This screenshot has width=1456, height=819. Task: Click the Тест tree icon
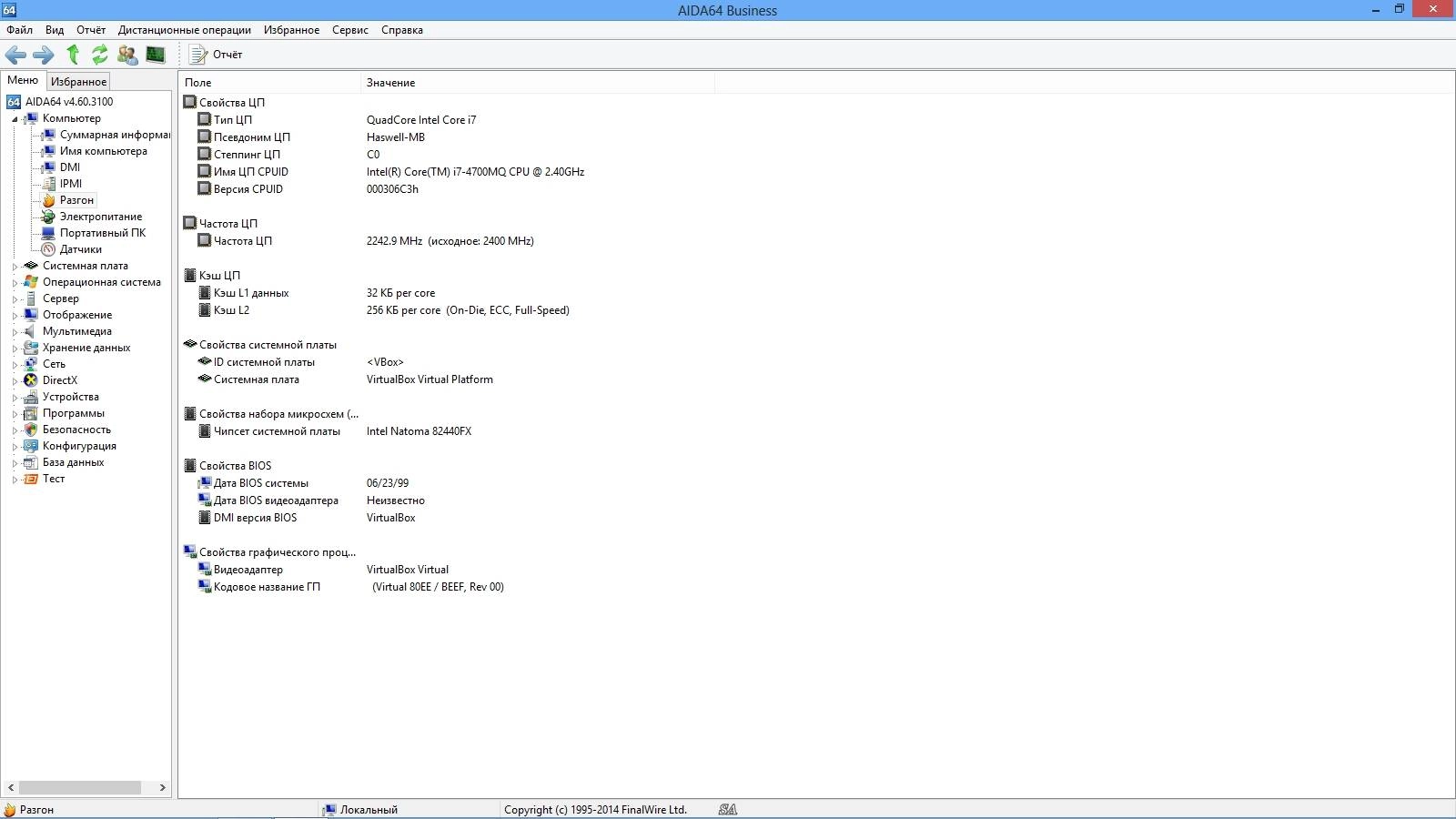click(31, 479)
